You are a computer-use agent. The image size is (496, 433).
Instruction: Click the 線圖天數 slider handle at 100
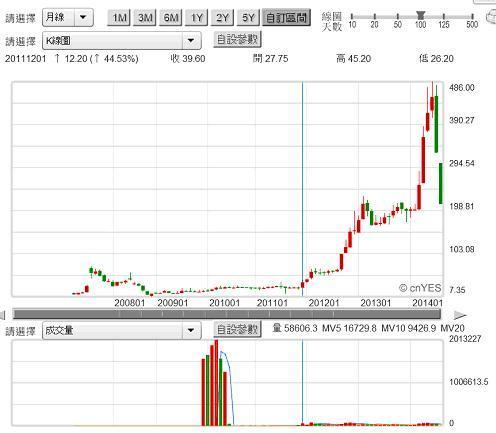coord(421,15)
